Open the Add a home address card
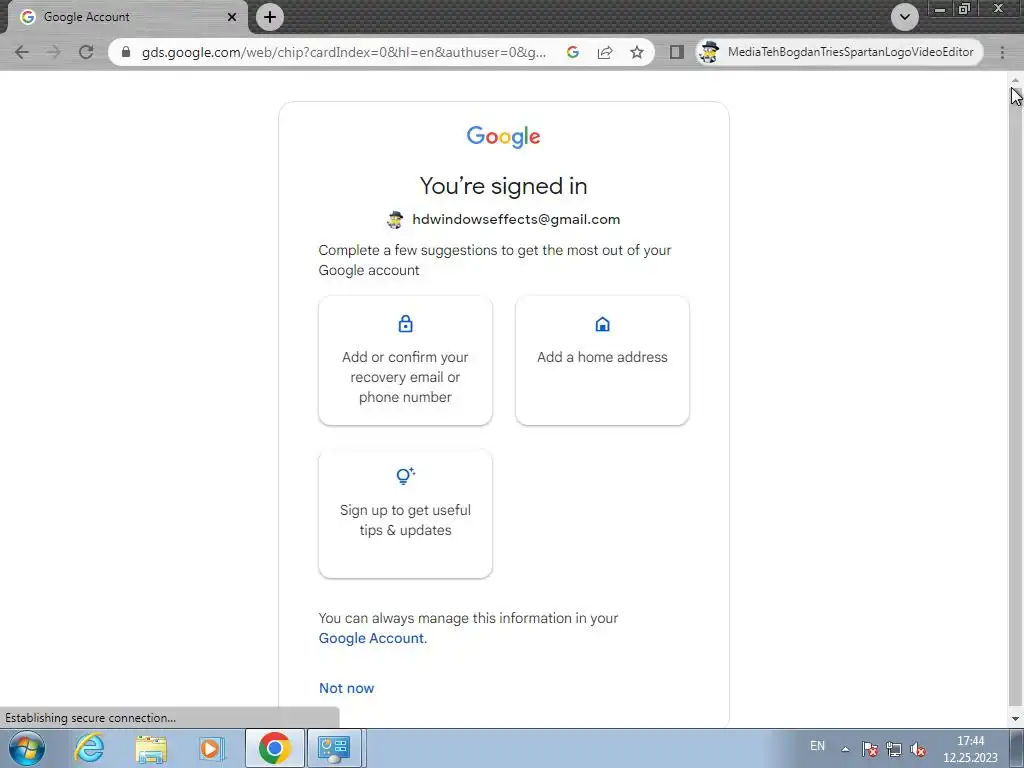 [602, 360]
